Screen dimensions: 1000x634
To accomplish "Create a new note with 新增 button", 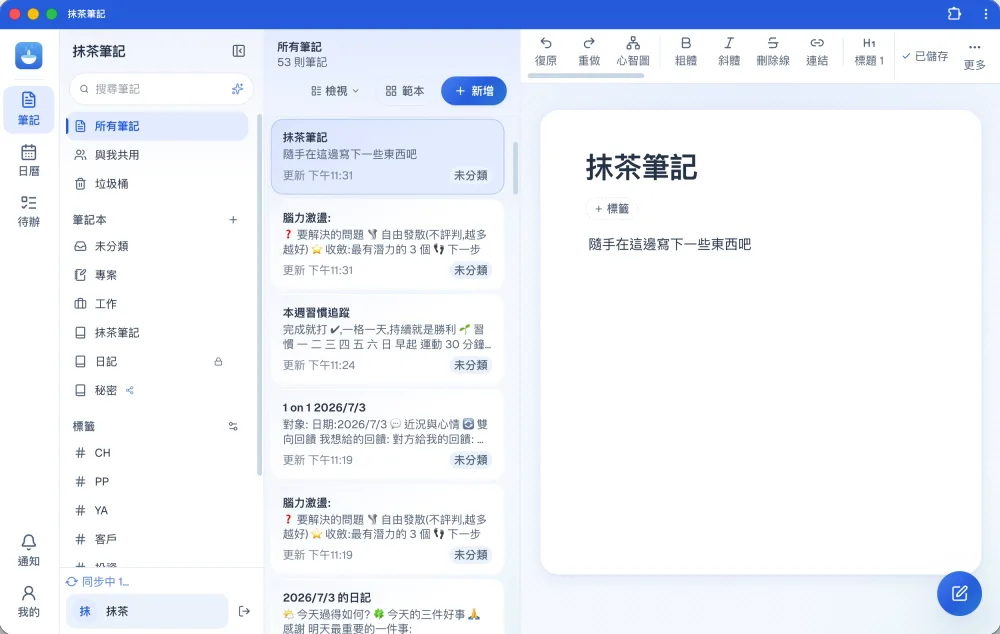I will (474, 91).
